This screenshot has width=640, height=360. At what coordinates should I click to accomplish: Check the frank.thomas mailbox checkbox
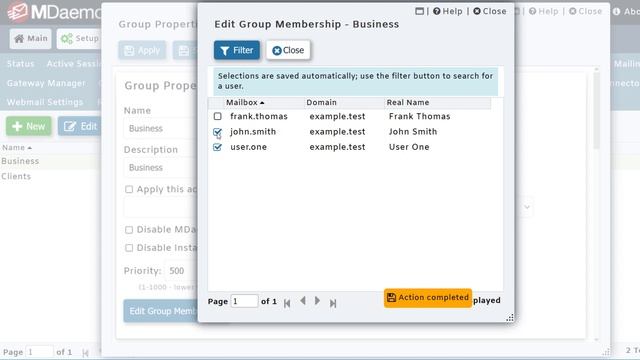coord(218,116)
